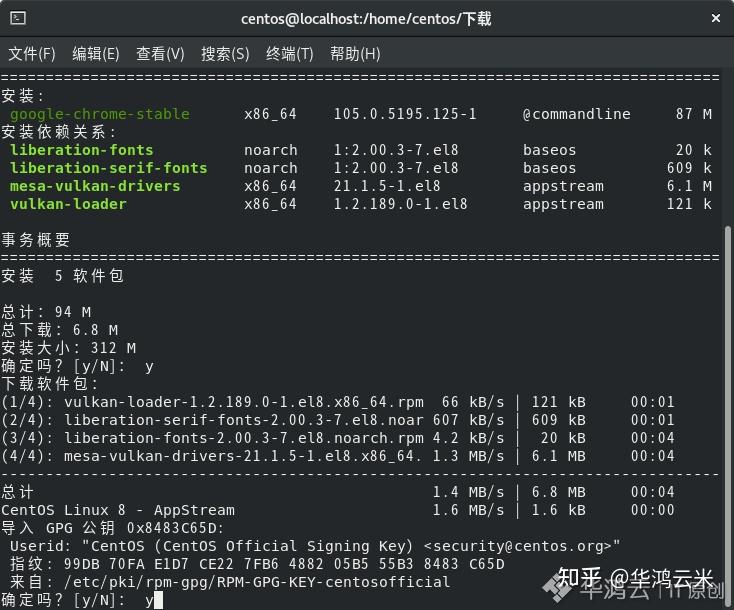Open the 帮助(H) menu
This screenshot has width=734, height=610.
tap(355, 54)
